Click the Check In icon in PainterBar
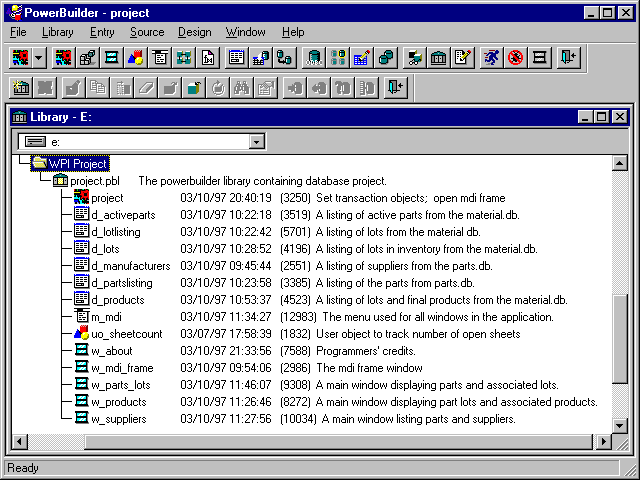The image size is (640, 480). 319,88
